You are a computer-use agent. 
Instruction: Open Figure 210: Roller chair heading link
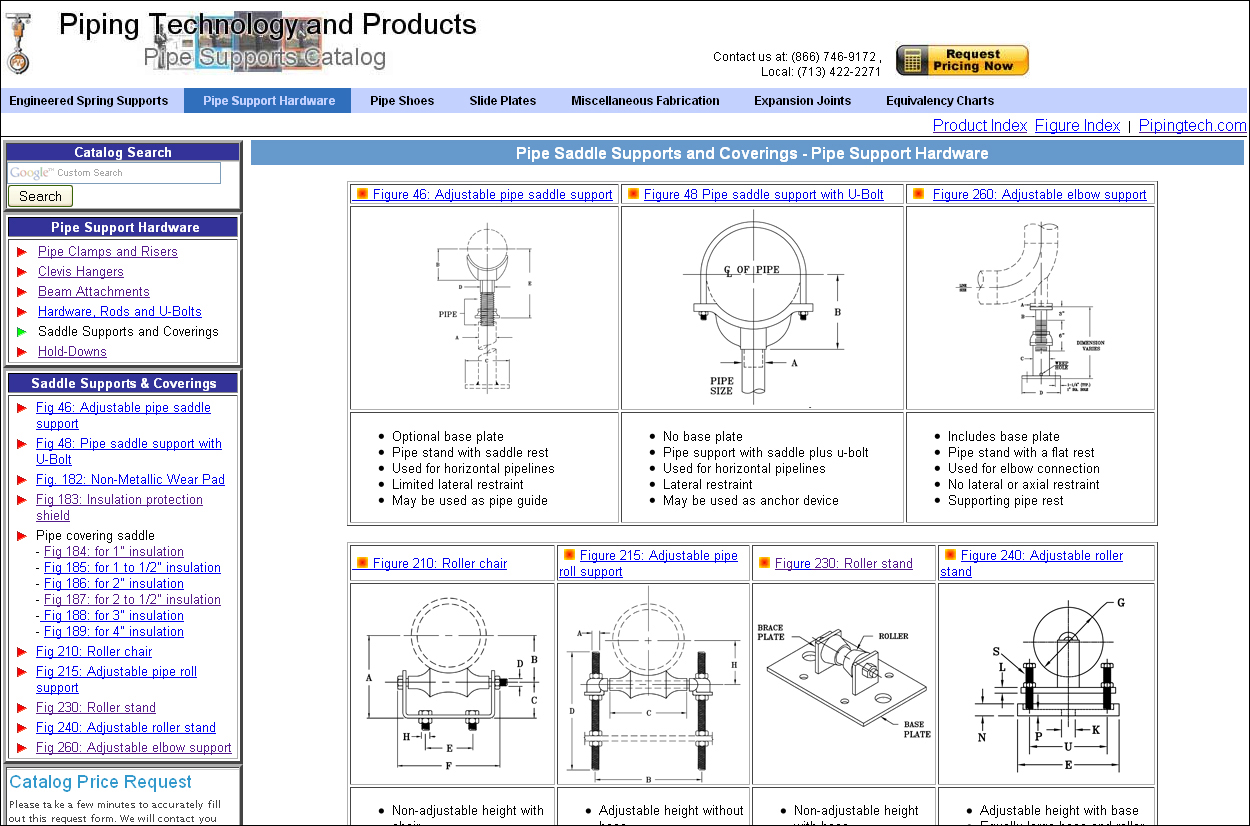pos(440,564)
